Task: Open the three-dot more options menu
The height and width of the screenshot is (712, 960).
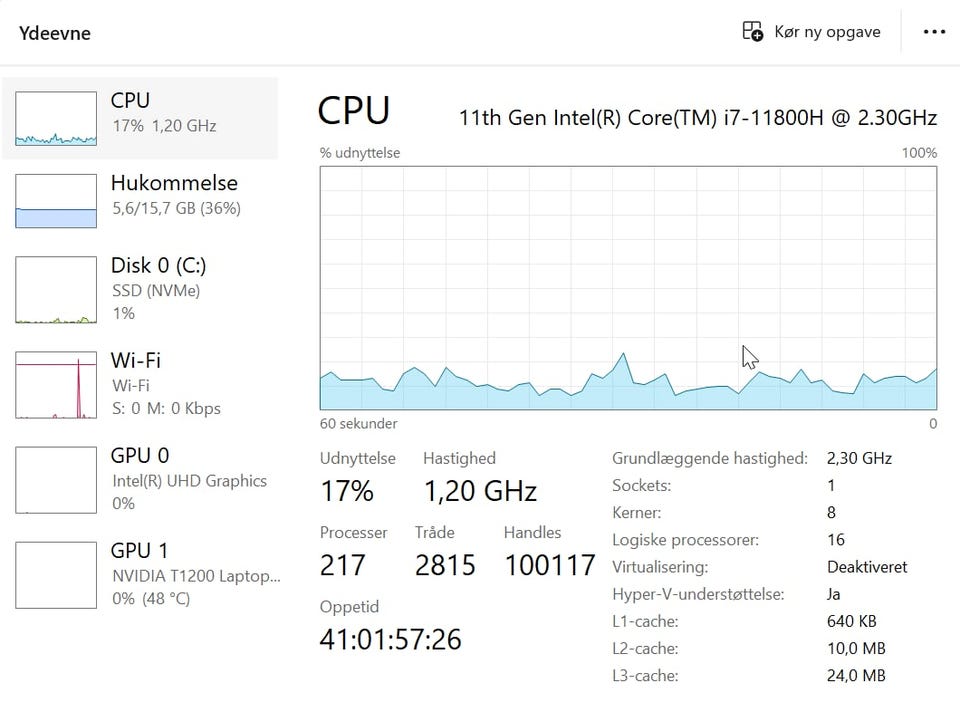Action: click(934, 32)
